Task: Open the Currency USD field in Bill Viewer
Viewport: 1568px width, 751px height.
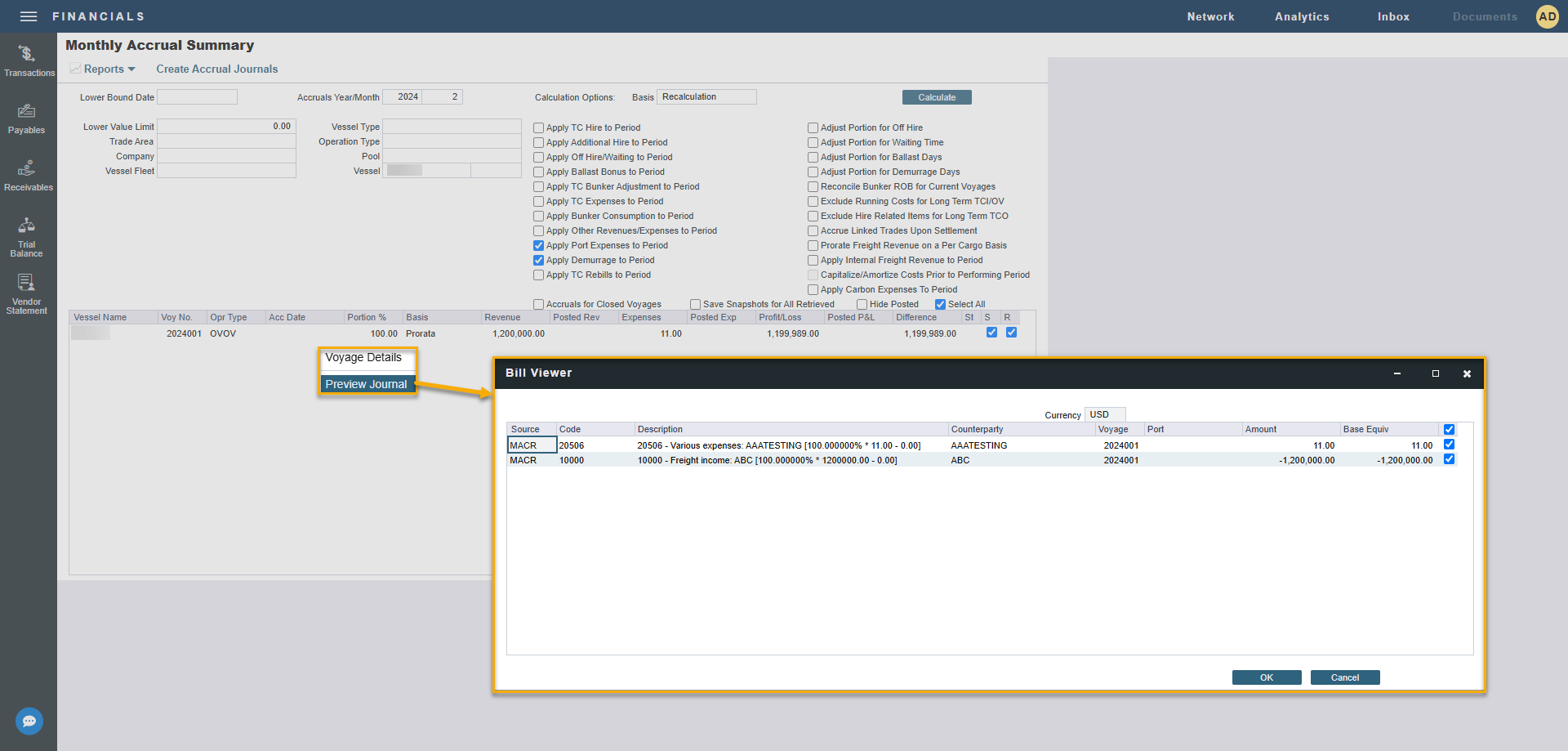Action: tap(1104, 414)
